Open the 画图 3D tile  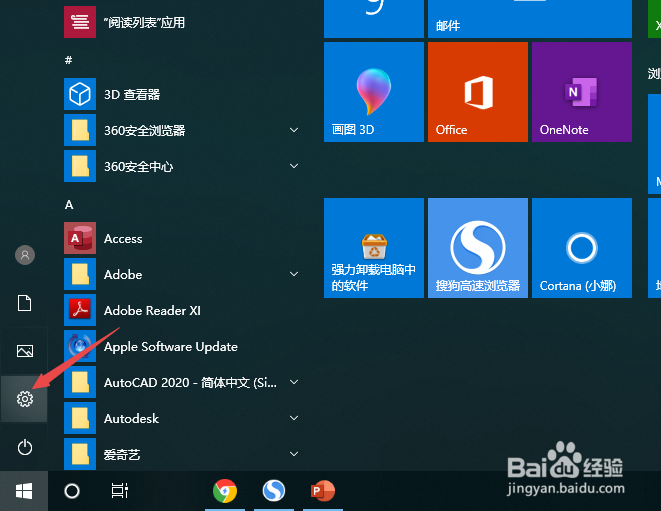(x=373, y=92)
